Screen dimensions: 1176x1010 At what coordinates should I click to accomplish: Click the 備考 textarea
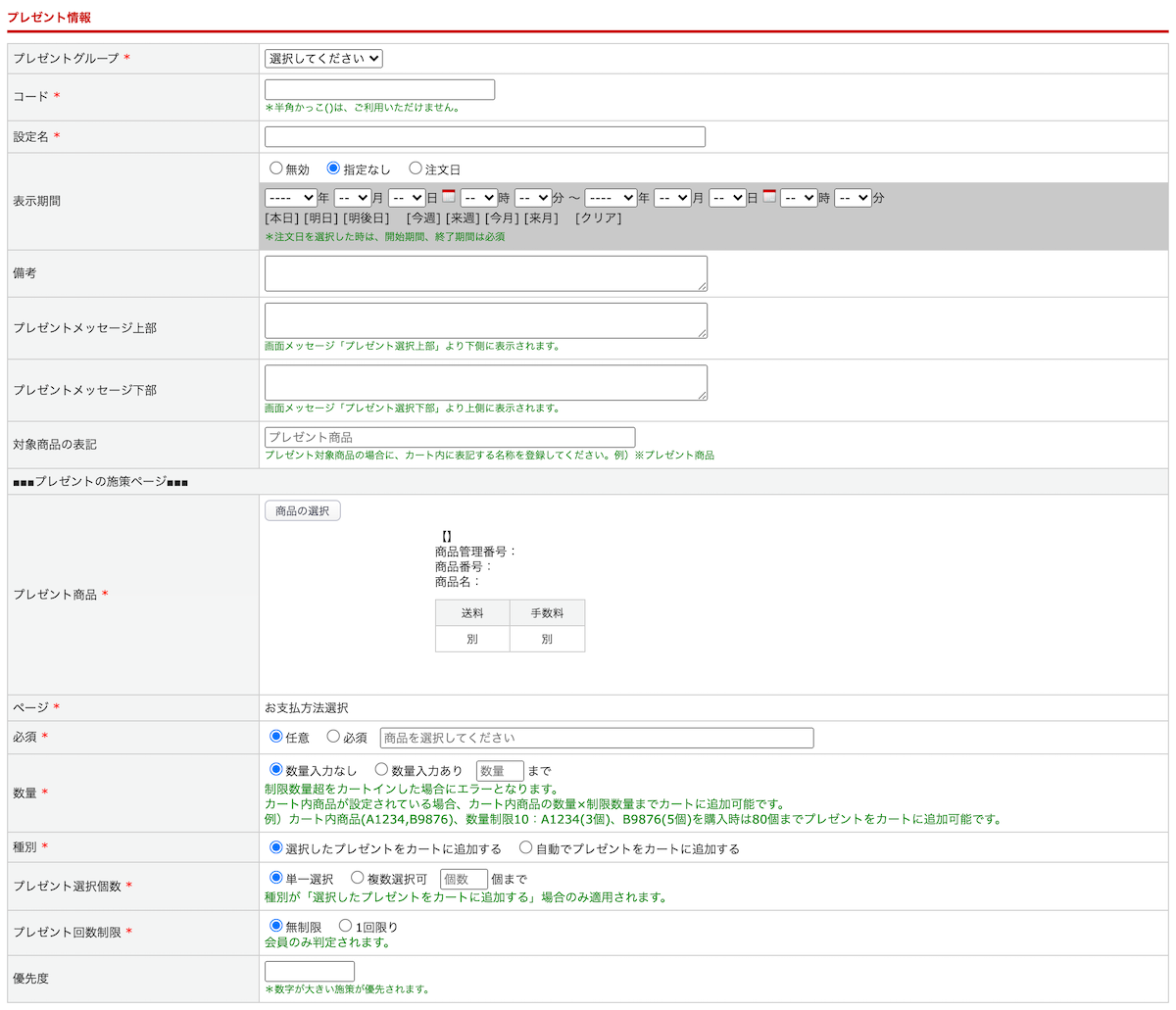coord(485,273)
